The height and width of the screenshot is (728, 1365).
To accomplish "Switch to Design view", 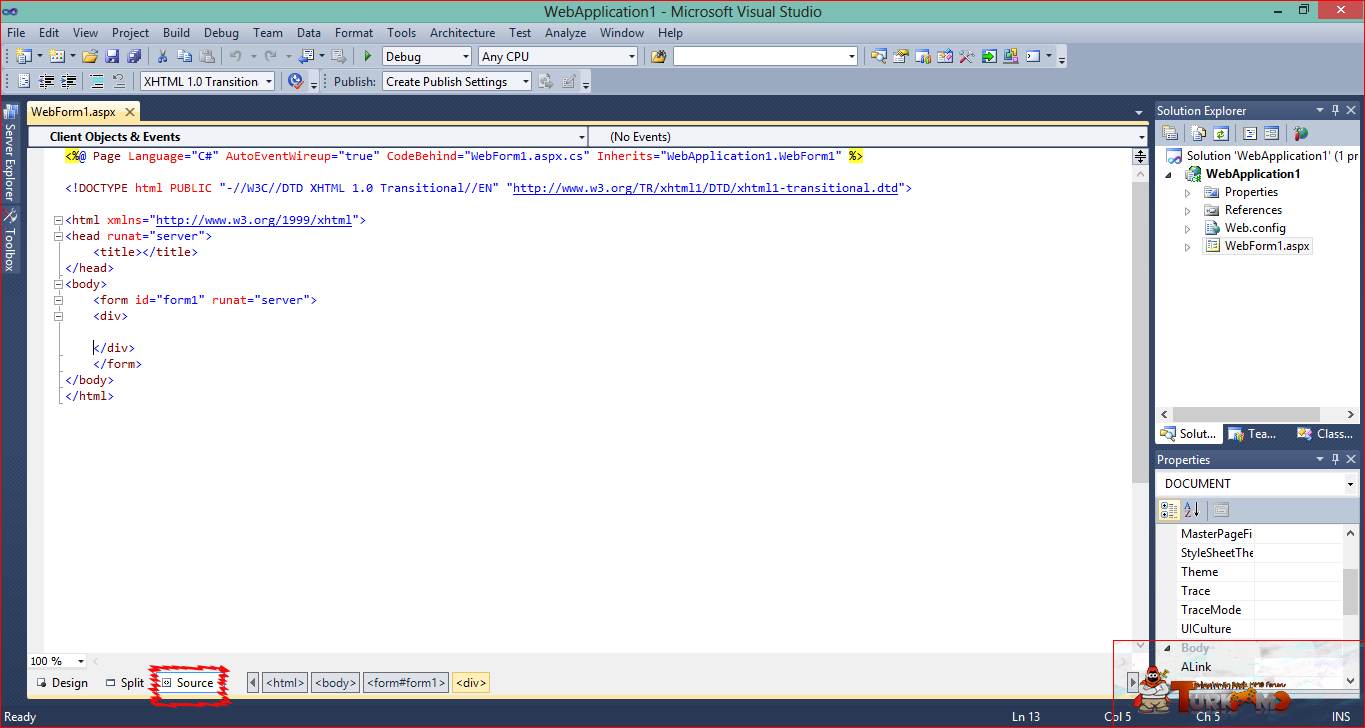I will click(62, 683).
